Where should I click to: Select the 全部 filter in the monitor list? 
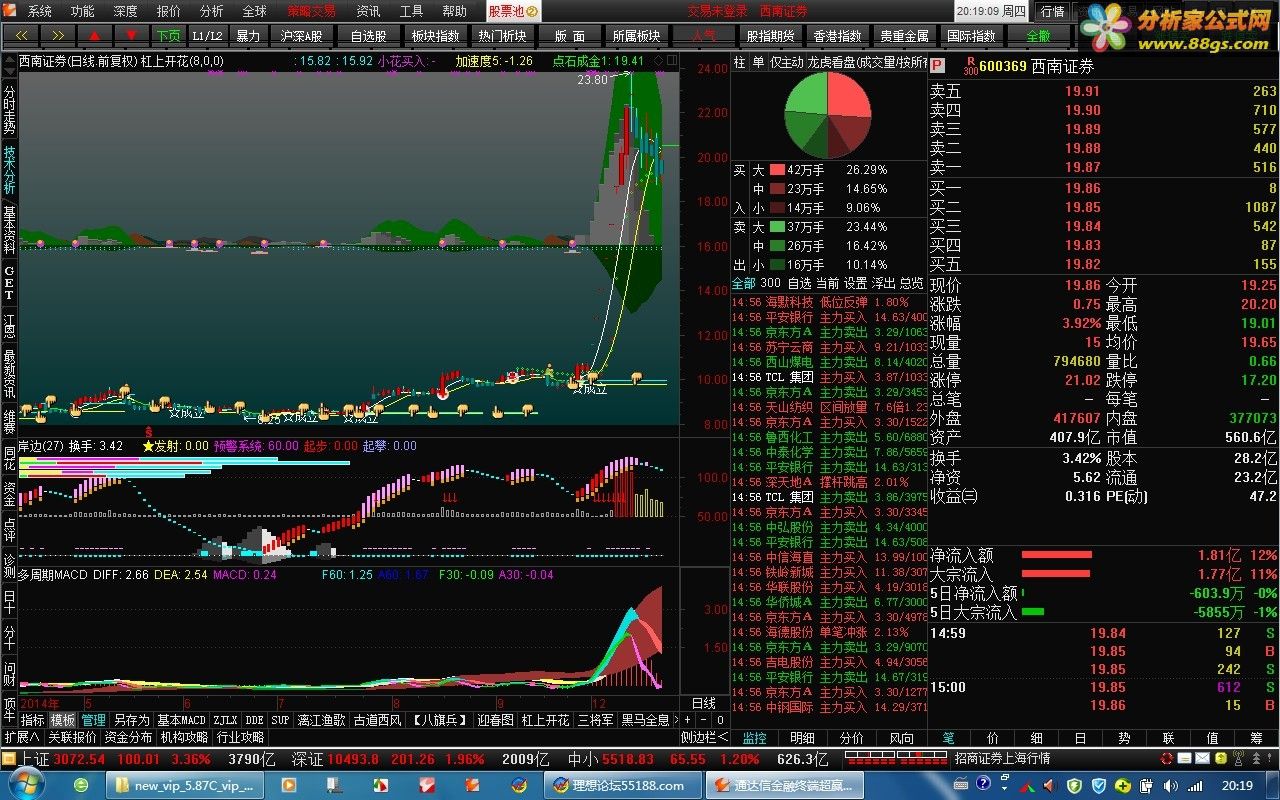pos(743,283)
